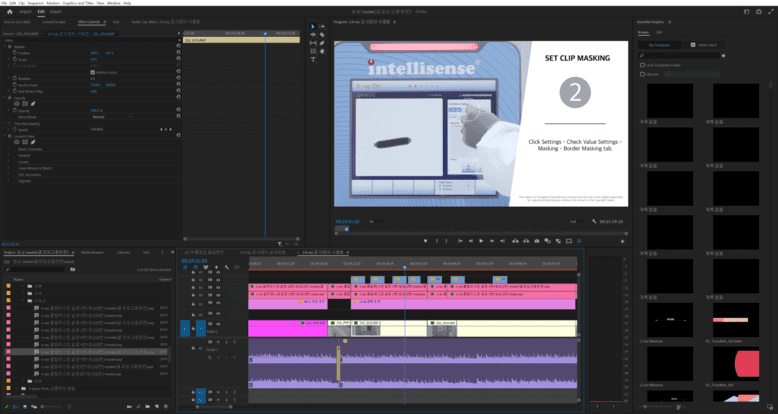The image size is (778, 414).
Task: Expand the Curves section
Action: click(x=8, y=162)
